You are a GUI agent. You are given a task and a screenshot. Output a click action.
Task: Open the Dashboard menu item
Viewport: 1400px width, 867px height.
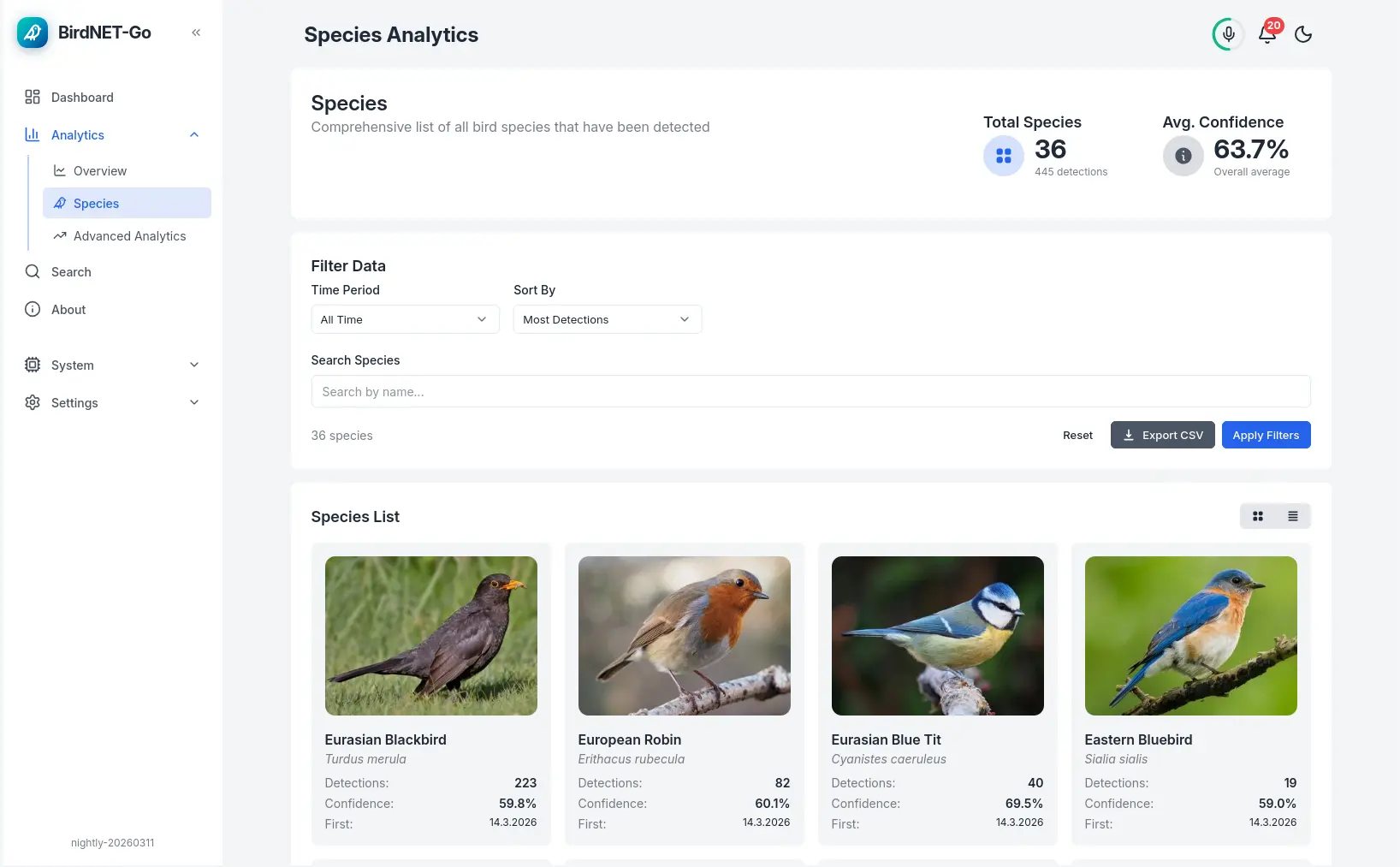[82, 98]
